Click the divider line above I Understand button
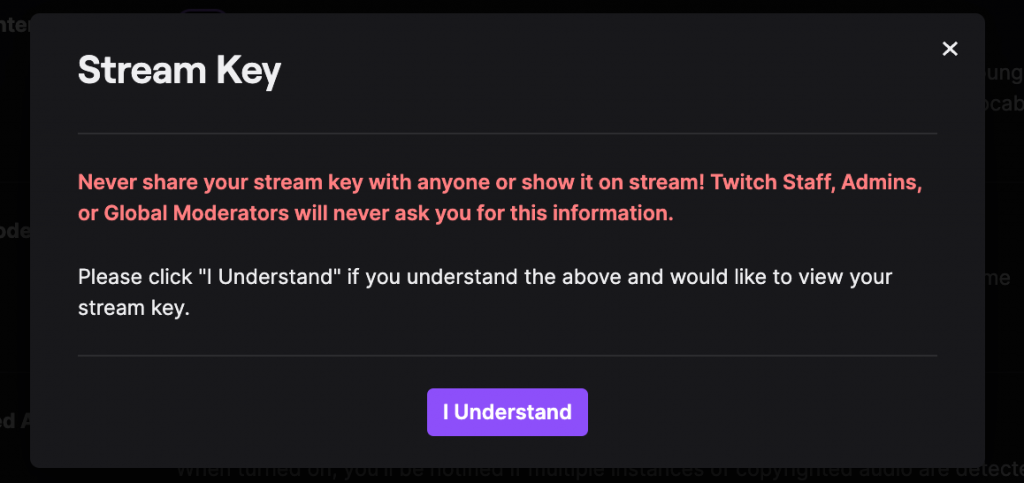This screenshot has height=483, width=1024. click(x=507, y=355)
